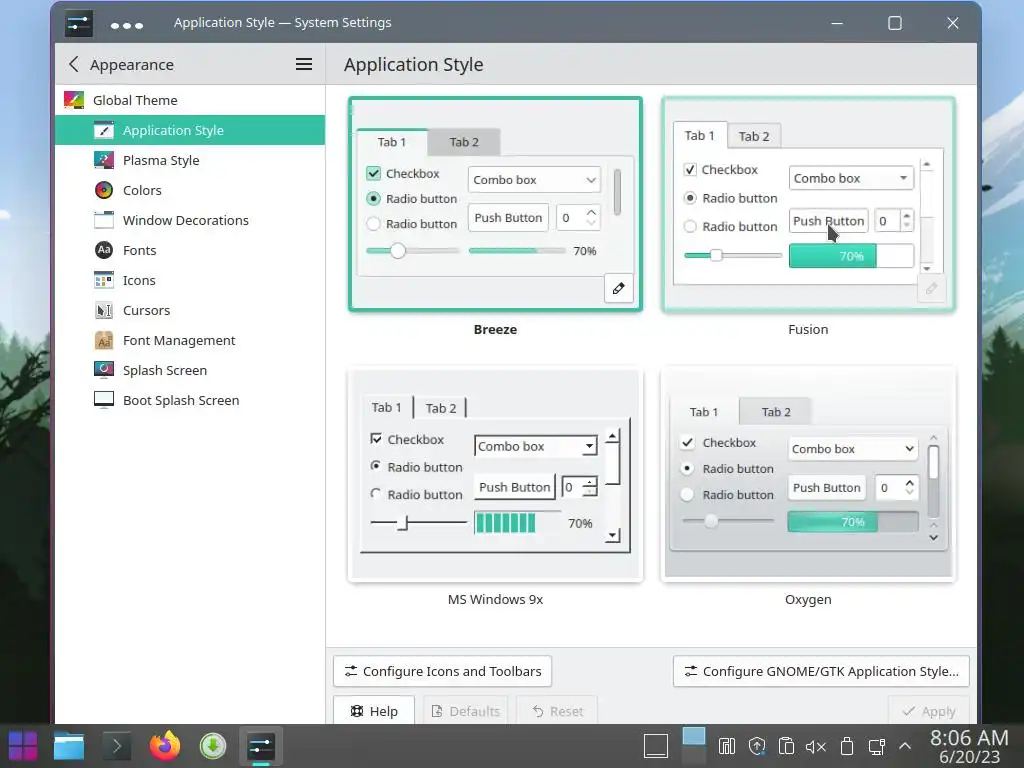Select second radio button in Fusion preview
Screen dimensions: 1024x768
tap(690, 226)
